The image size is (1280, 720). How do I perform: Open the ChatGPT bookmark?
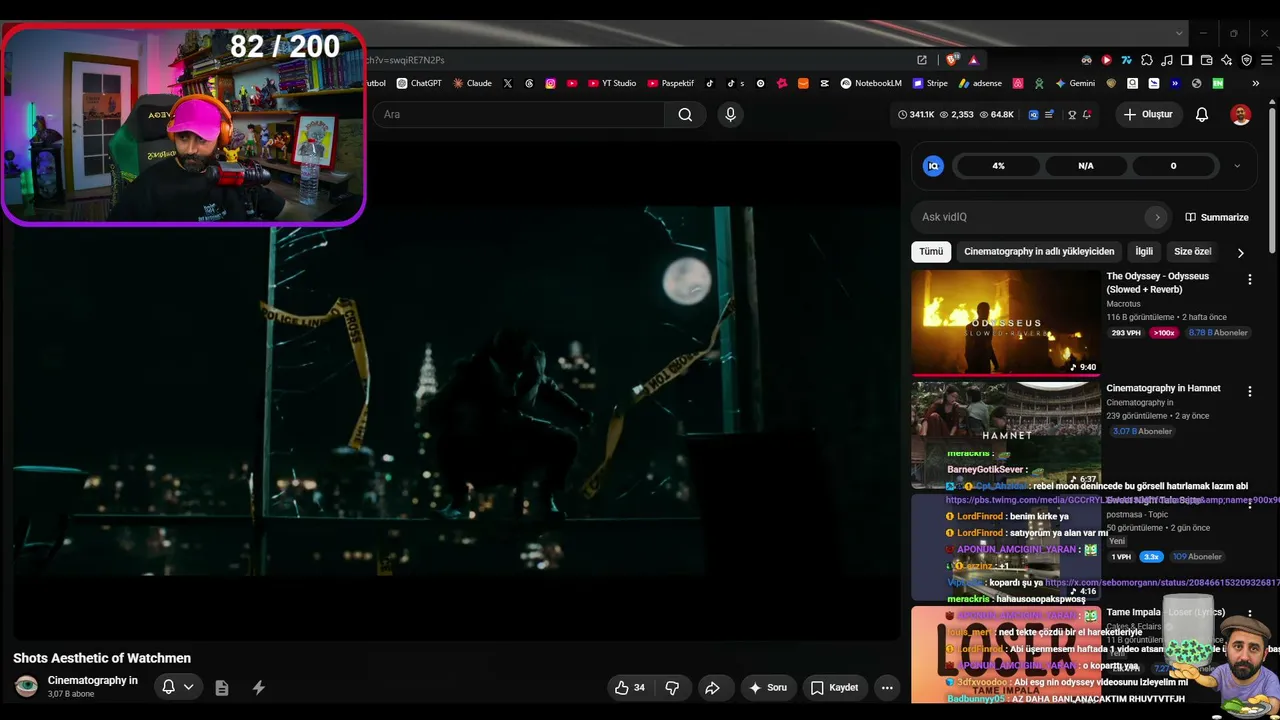point(419,84)
